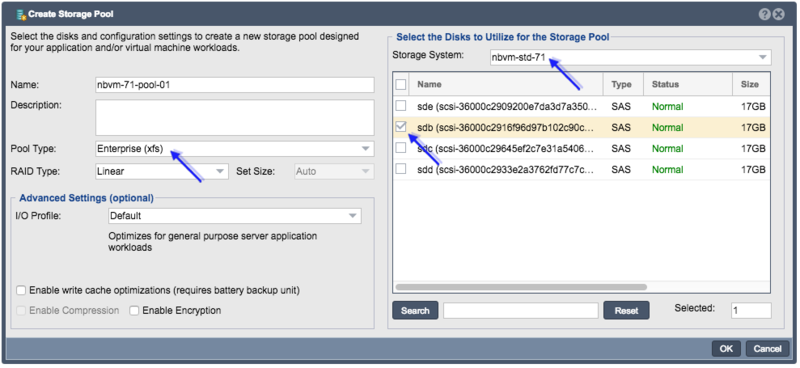Toggle the Enable Encryption checkbox
Screen dimensions: 800x368
click(x=134, y=310)
